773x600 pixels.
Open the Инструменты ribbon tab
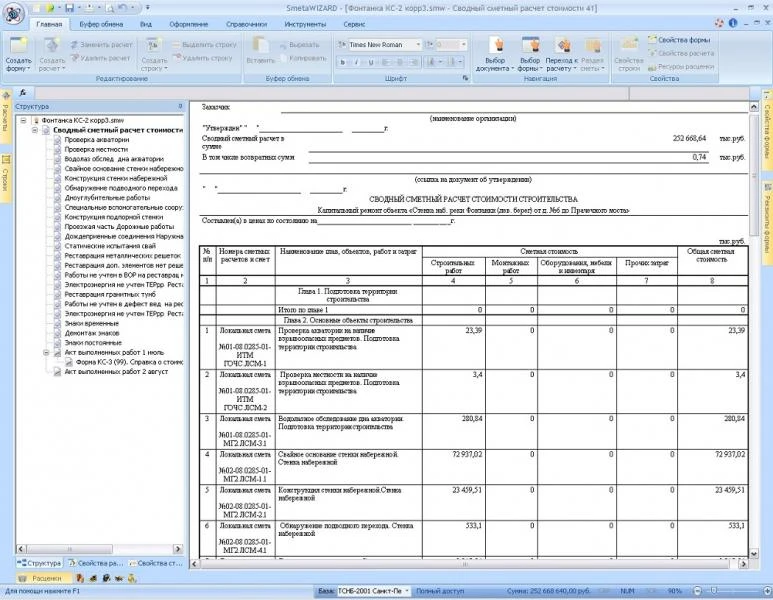point(305,24)
